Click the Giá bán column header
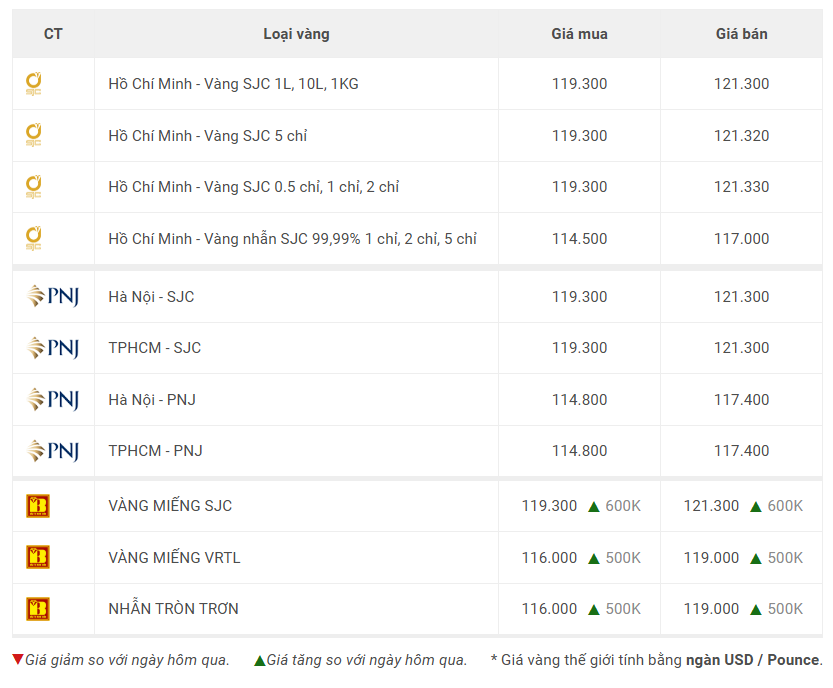This screenshot has height=688, width=833. pos(741,34)
